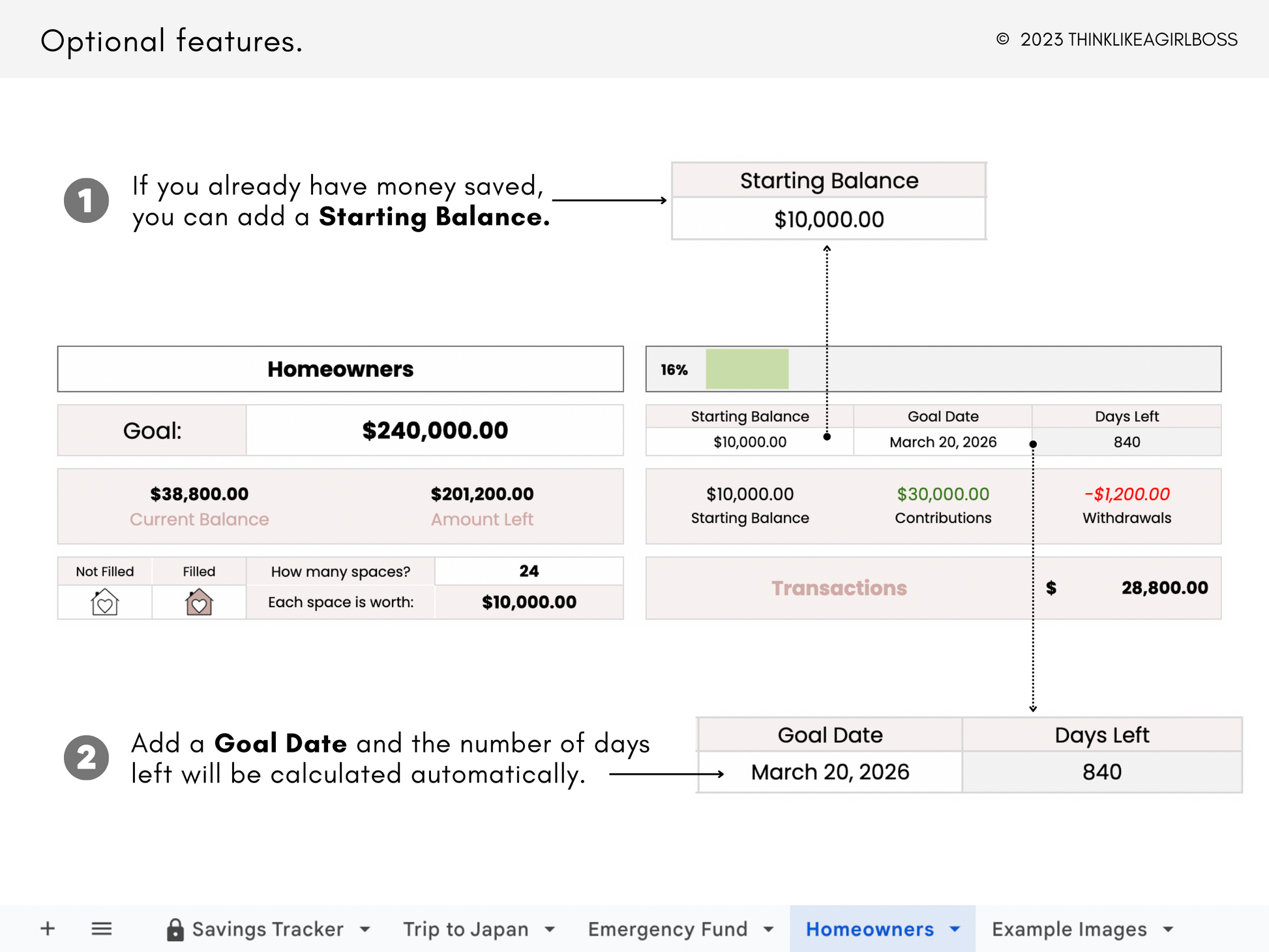The height and width of the screenshot is (952, 1269).
Task: Click the number 2 circle badge
Action: (x=86, y=758)
